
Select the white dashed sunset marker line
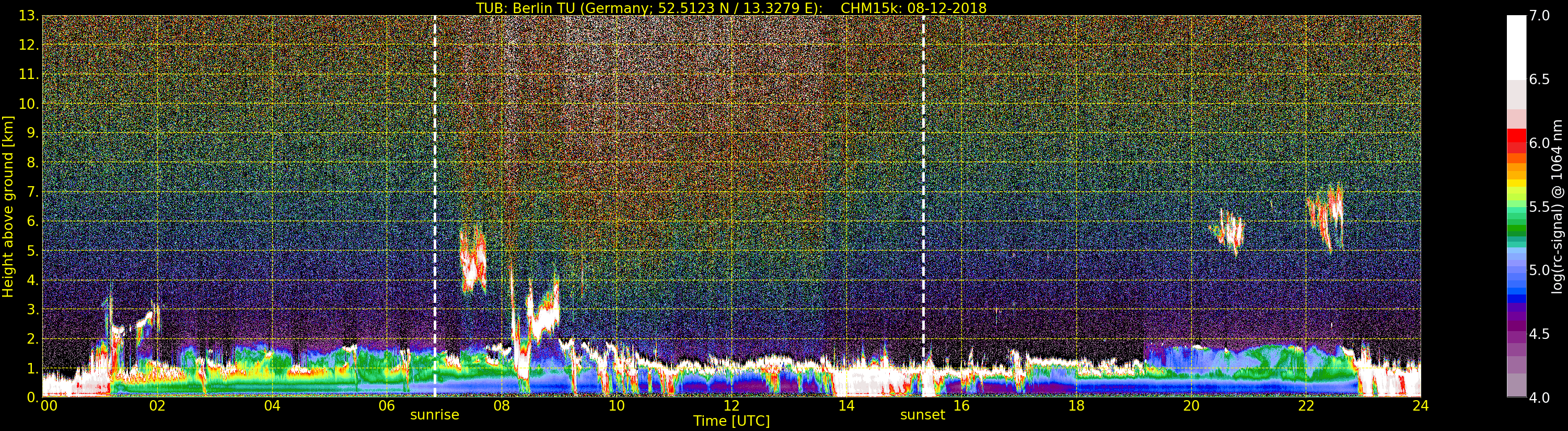[923, 206]
